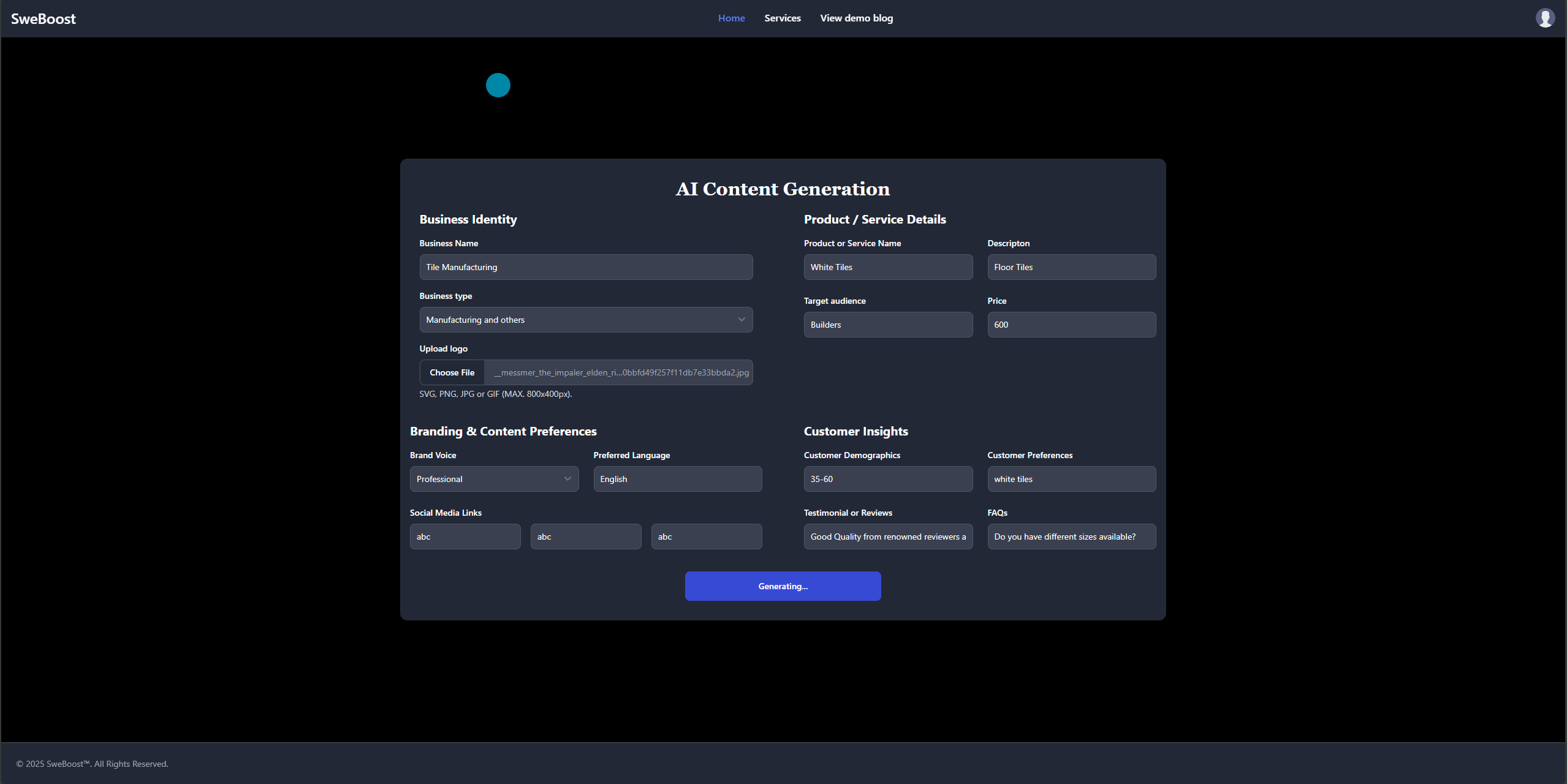Screen dimensions: 1567x784
Task: Click the Choose File button
Action: pyautogui.click(x=452, y=372)
